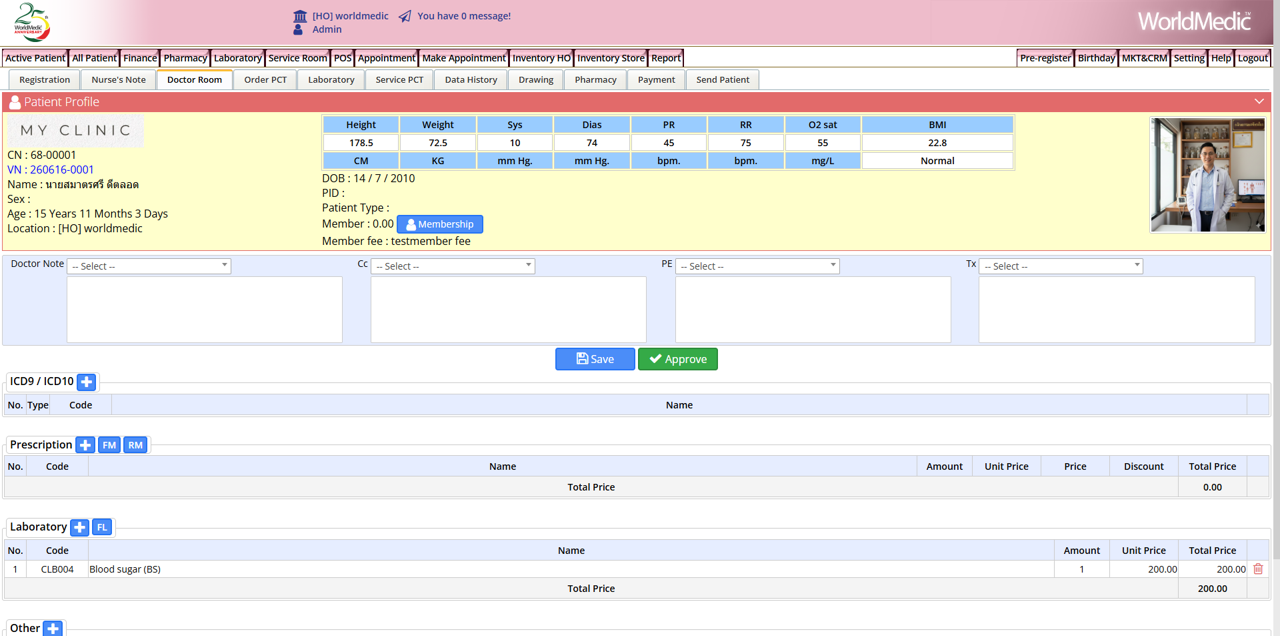Open the Inventory HO menu
The height and width of the screenshot is (636, 1280).
click(542, 58)
